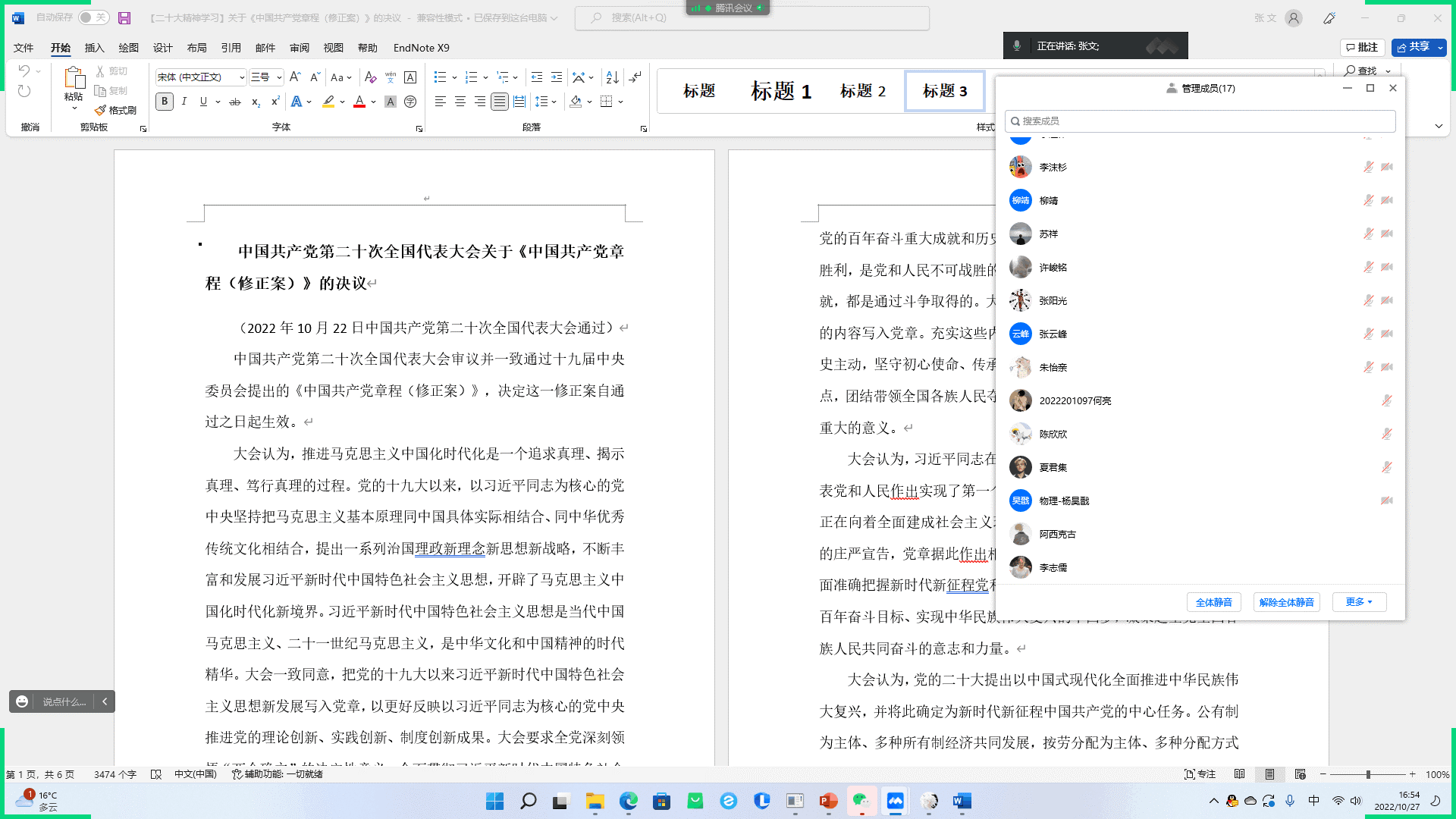Toggle 物理-杨昊戬's camera icon
Viewport: 1456px width, 819px height.
(x=1387, y=500)
